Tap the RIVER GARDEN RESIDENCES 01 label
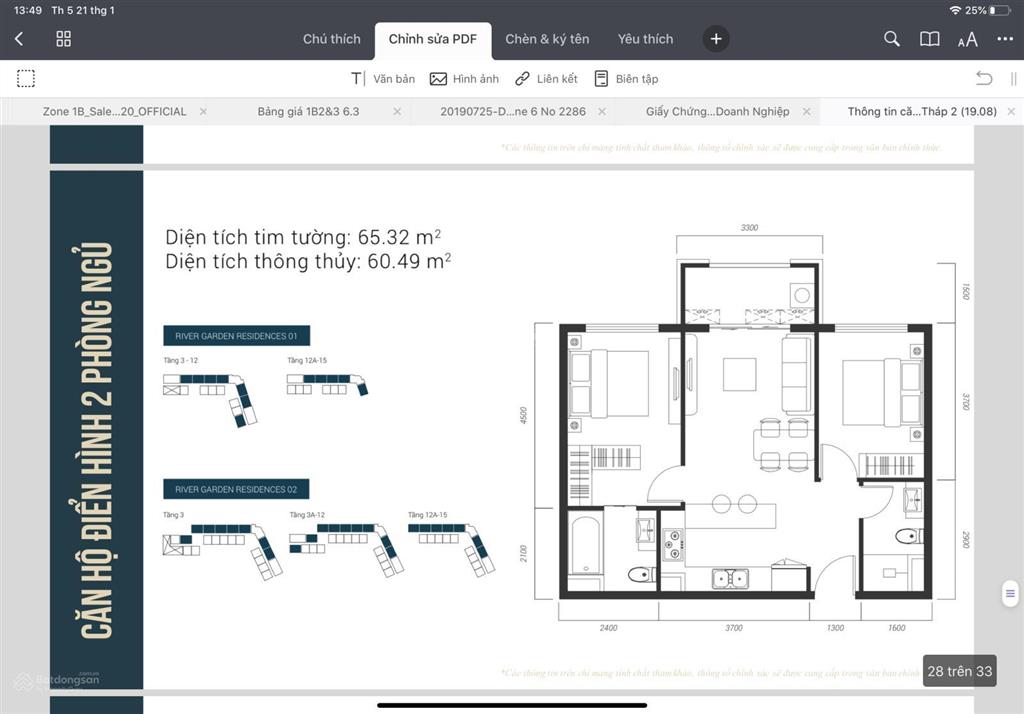1024x714 pixels. [x=236, y=336]
